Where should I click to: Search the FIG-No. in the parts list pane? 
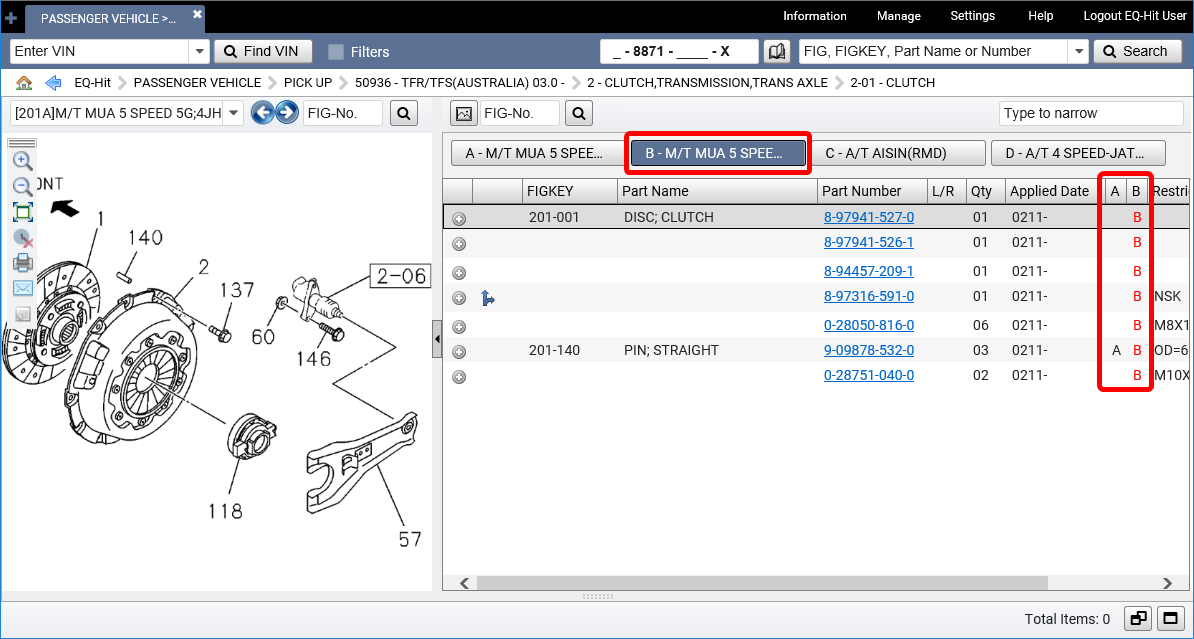point(579,113)
